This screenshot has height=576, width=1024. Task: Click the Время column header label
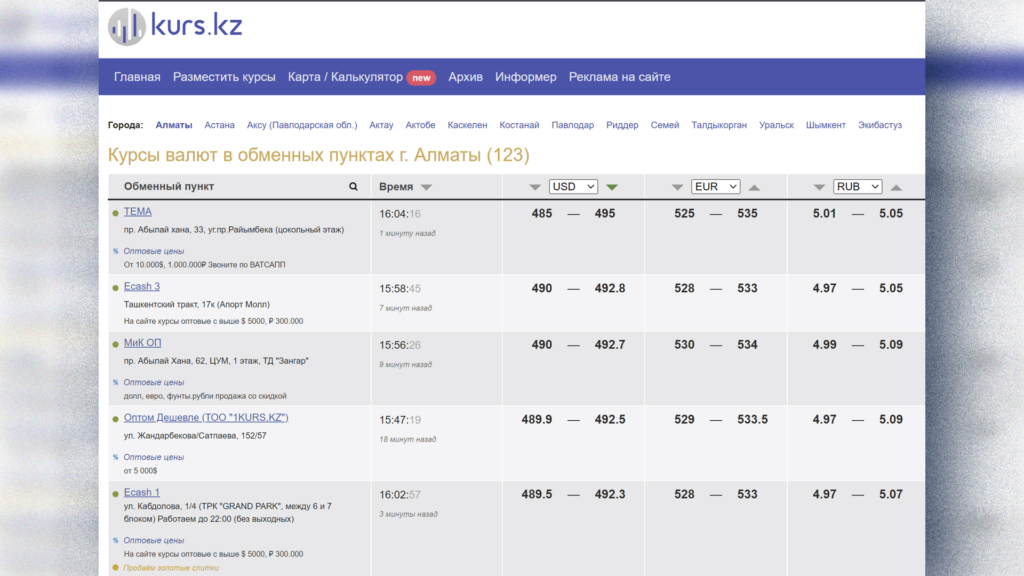[x=396, y=187]
